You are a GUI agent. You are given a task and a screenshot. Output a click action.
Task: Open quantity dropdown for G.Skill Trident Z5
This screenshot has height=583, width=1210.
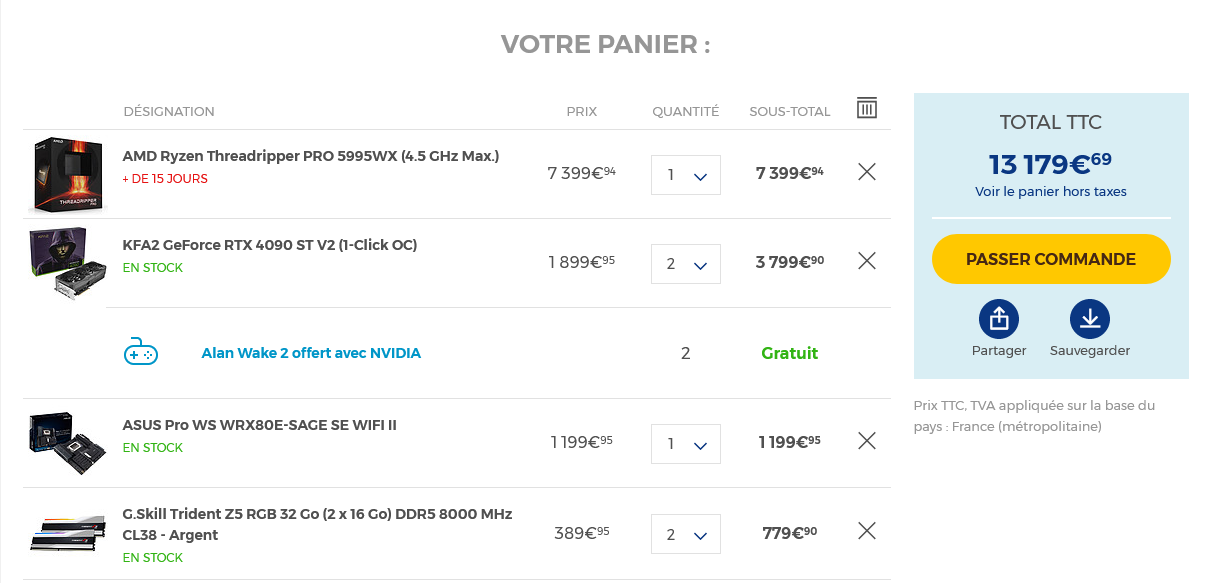pos(686,534)
